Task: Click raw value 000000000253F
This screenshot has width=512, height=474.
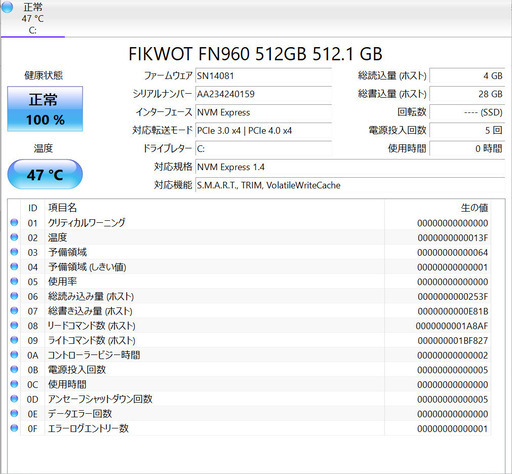Action: point(453,296)
